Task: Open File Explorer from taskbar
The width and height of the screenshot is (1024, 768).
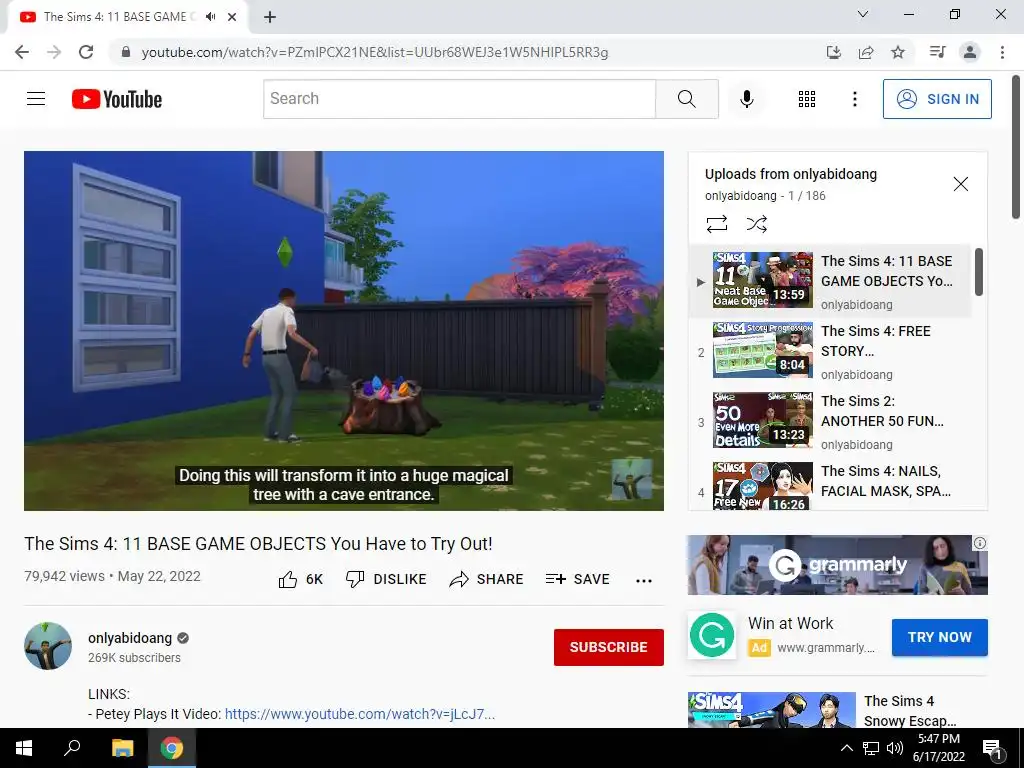Action: (x=122, y=748)
